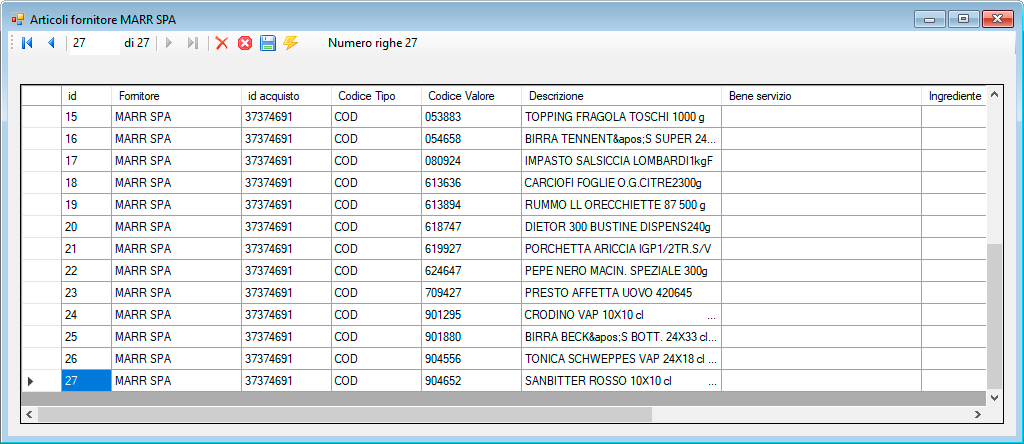Sort by Codice Valore column header
This screenshot has width=1024, height=444.
click(472, 96)
